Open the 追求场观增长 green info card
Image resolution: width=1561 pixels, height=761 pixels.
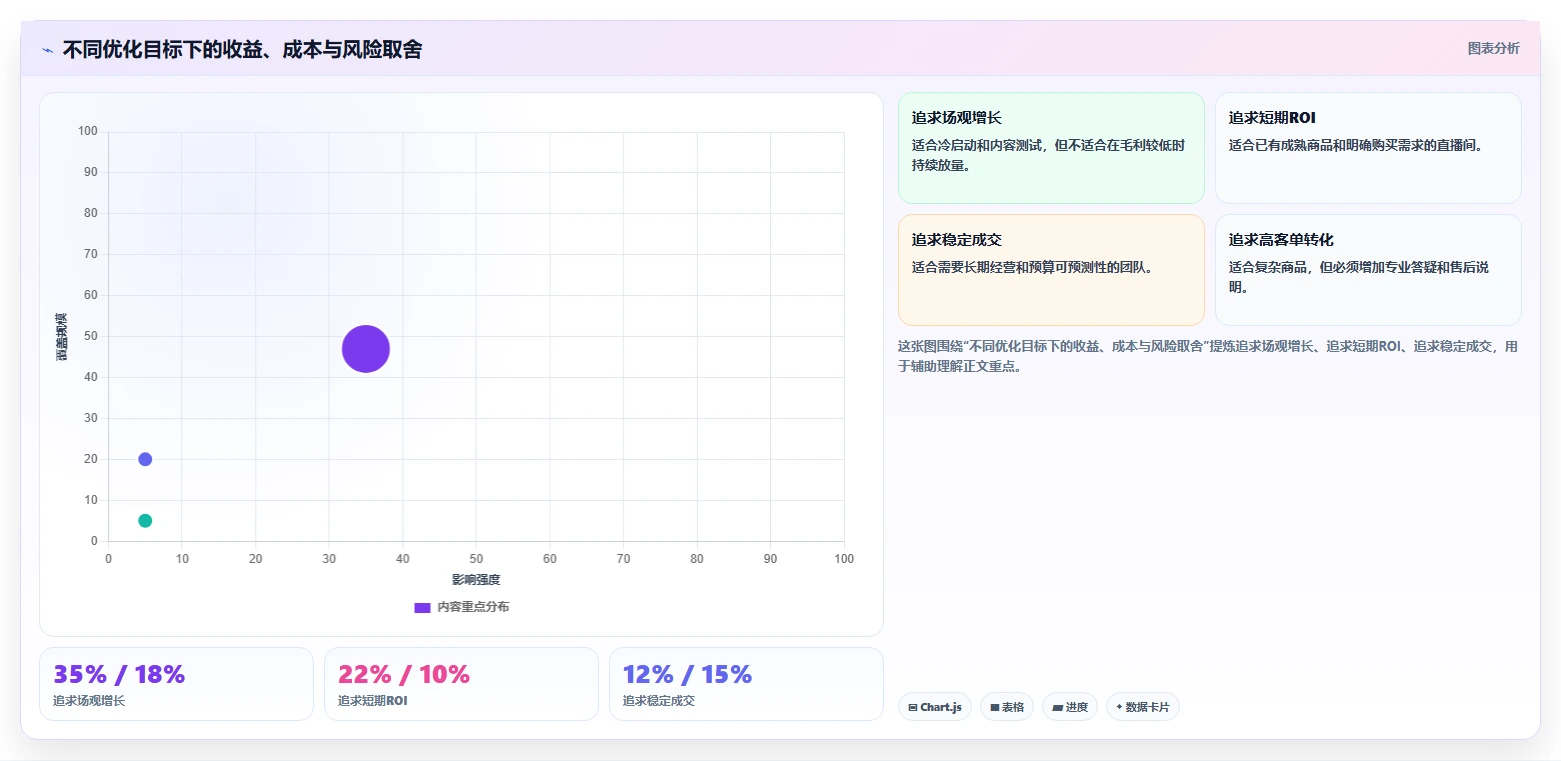[1051, 148]
